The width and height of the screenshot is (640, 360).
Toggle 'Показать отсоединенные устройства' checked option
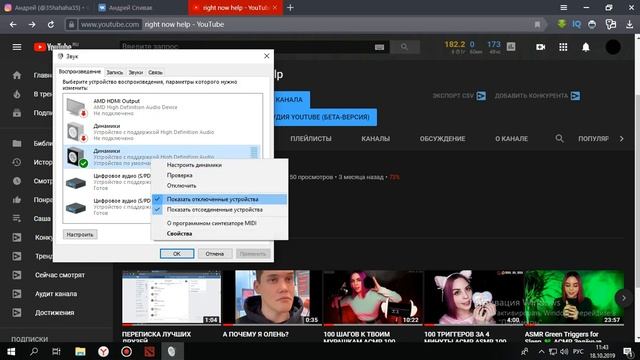(x=219, y=210)
